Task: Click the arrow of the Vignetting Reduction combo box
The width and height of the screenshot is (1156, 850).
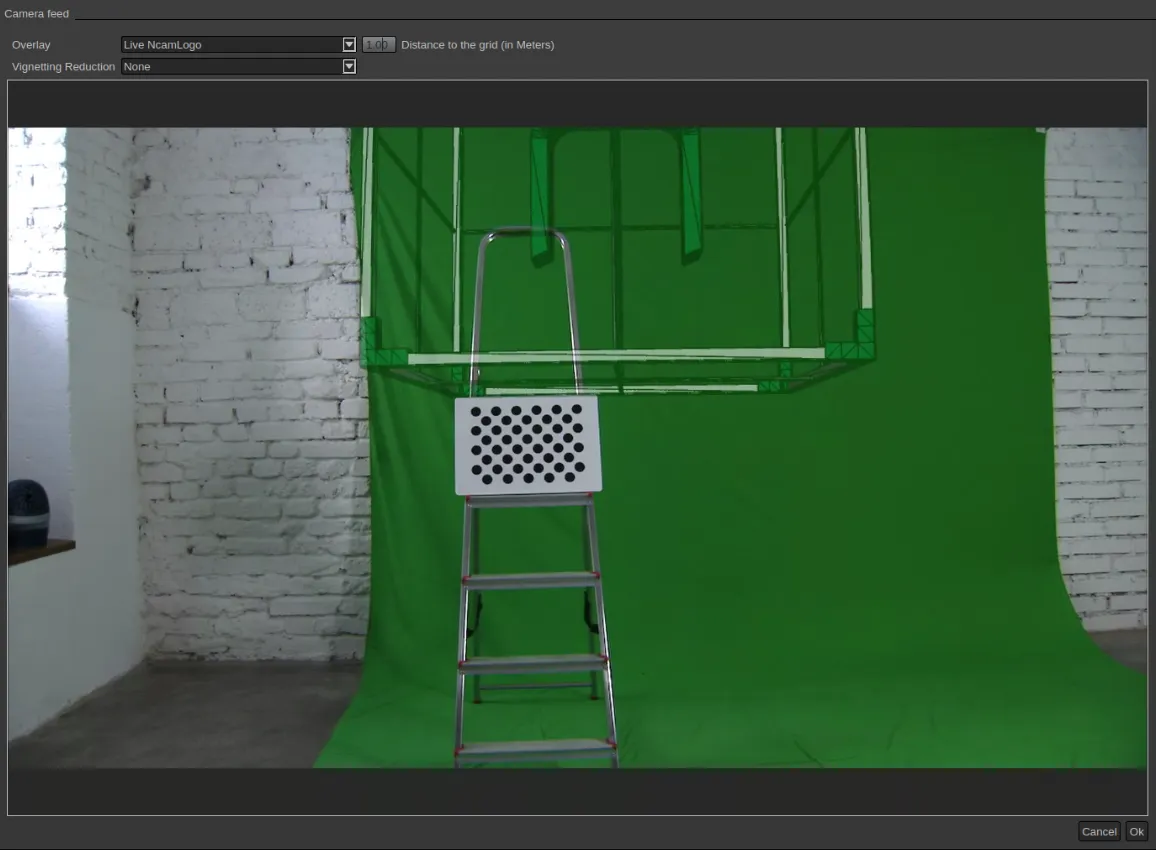Action: [349, 66]
